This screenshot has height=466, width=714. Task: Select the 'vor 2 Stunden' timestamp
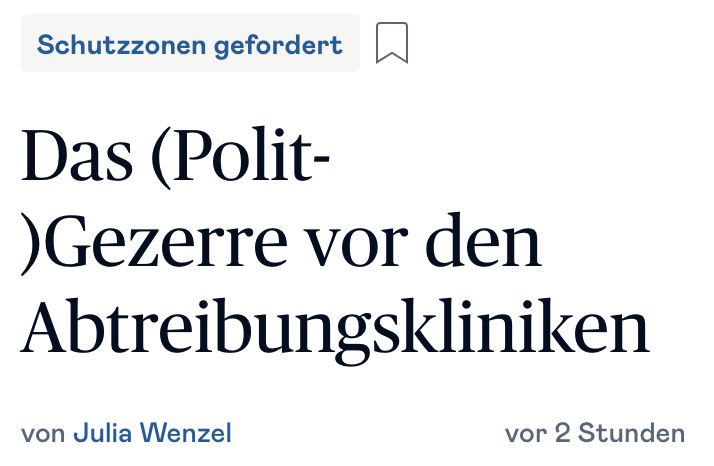point(595,433)
